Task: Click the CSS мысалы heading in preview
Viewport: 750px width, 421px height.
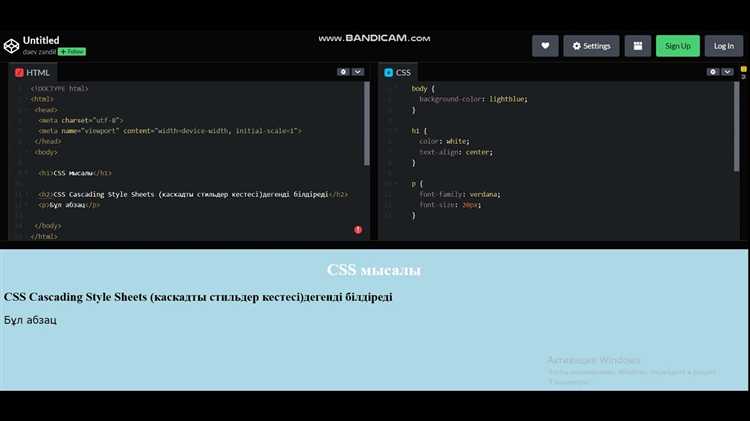Action: pos(374,270)
